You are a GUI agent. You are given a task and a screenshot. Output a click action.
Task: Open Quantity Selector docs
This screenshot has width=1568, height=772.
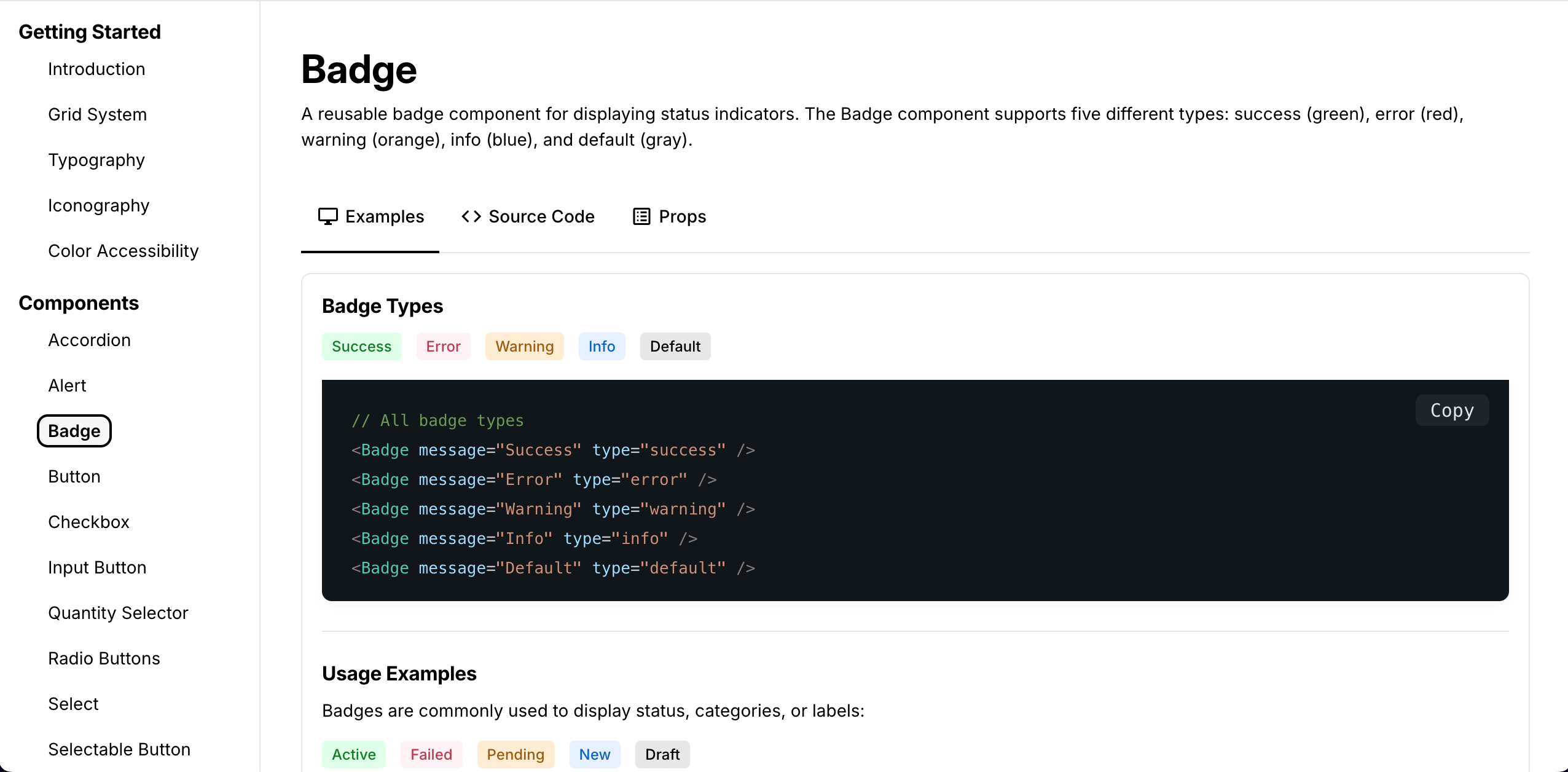[x=117, y=613]
